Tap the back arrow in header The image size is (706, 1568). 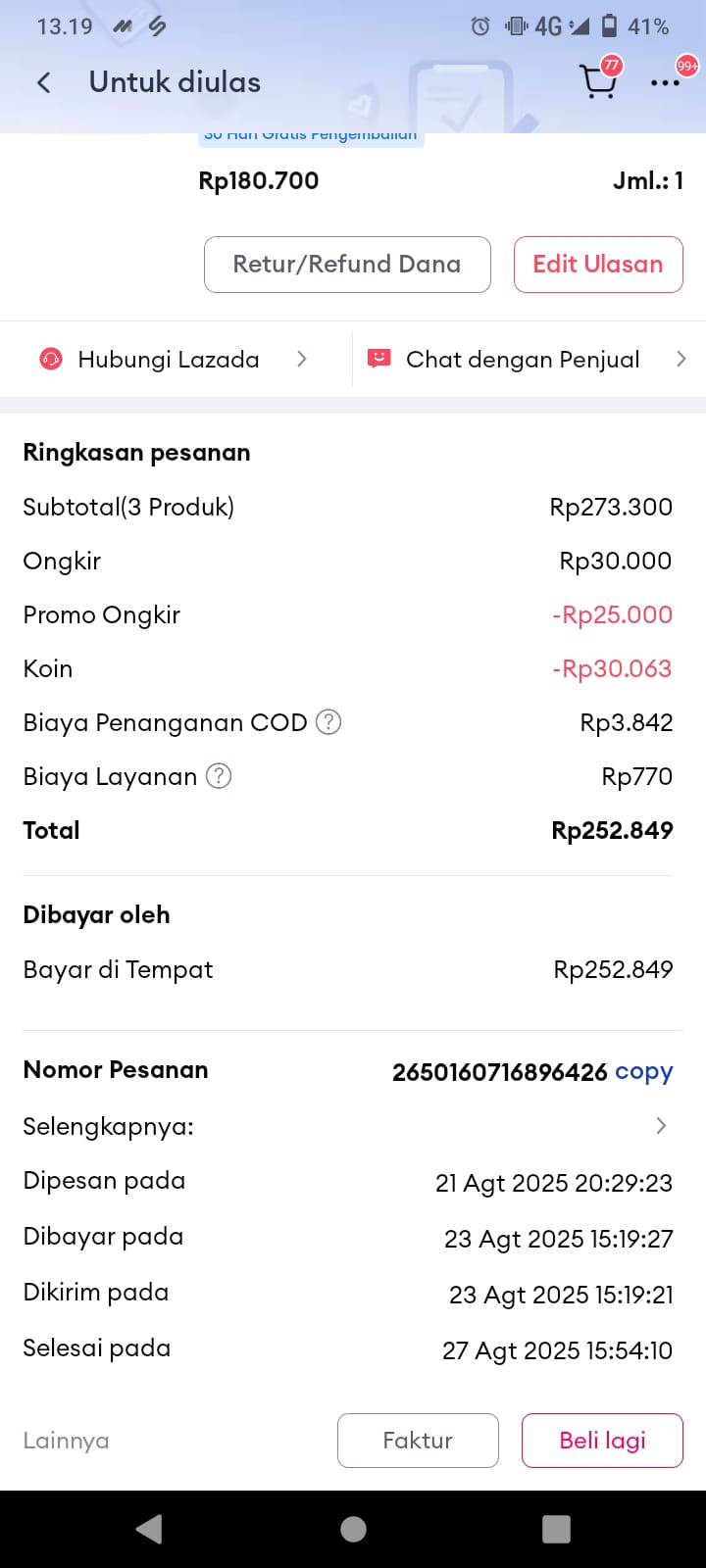(44, 82)
